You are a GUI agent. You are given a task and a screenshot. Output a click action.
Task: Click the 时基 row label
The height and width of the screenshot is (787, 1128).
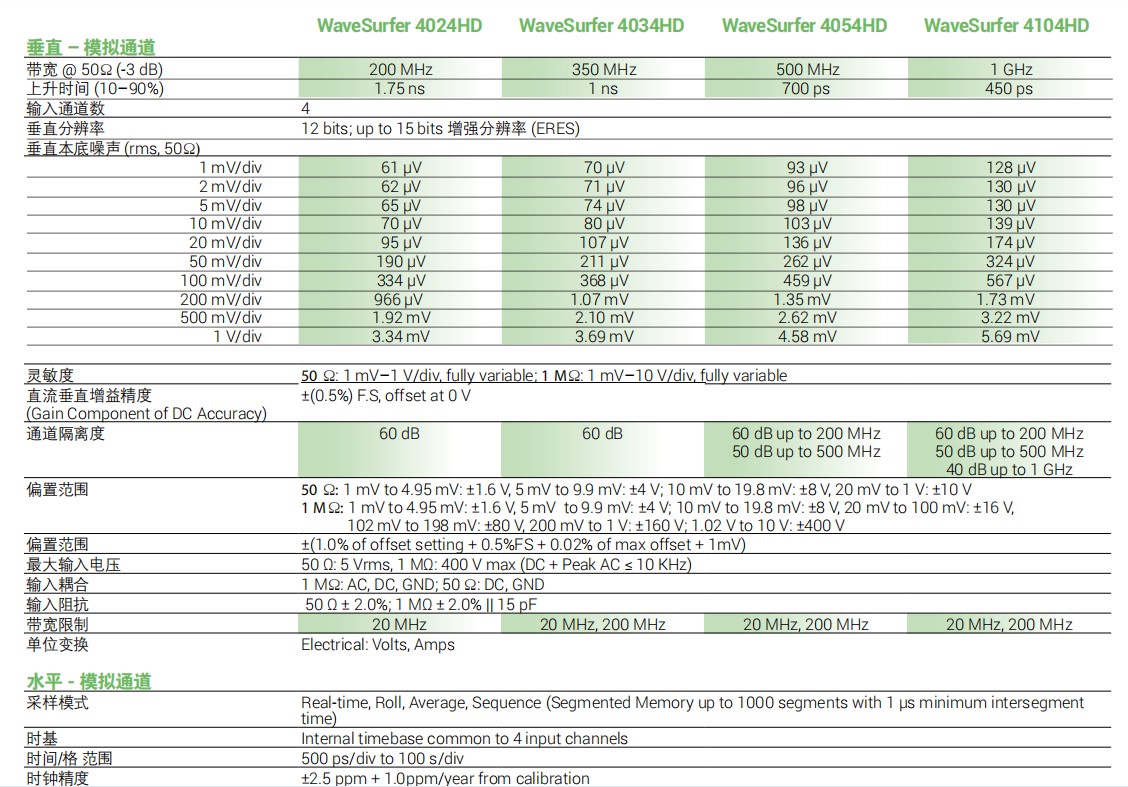coord(42,739)
